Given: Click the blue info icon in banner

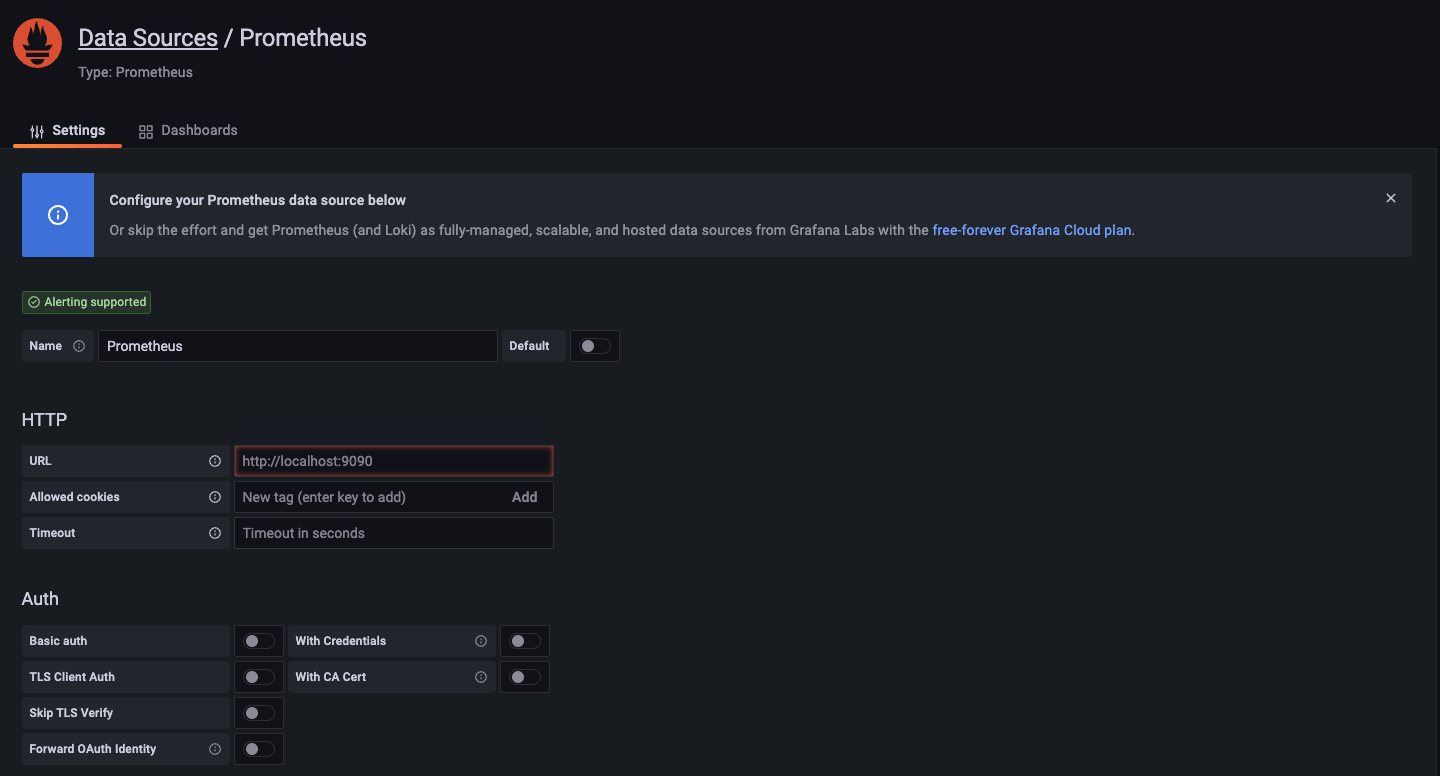Looking at the screenshot, I should [58, 215].
